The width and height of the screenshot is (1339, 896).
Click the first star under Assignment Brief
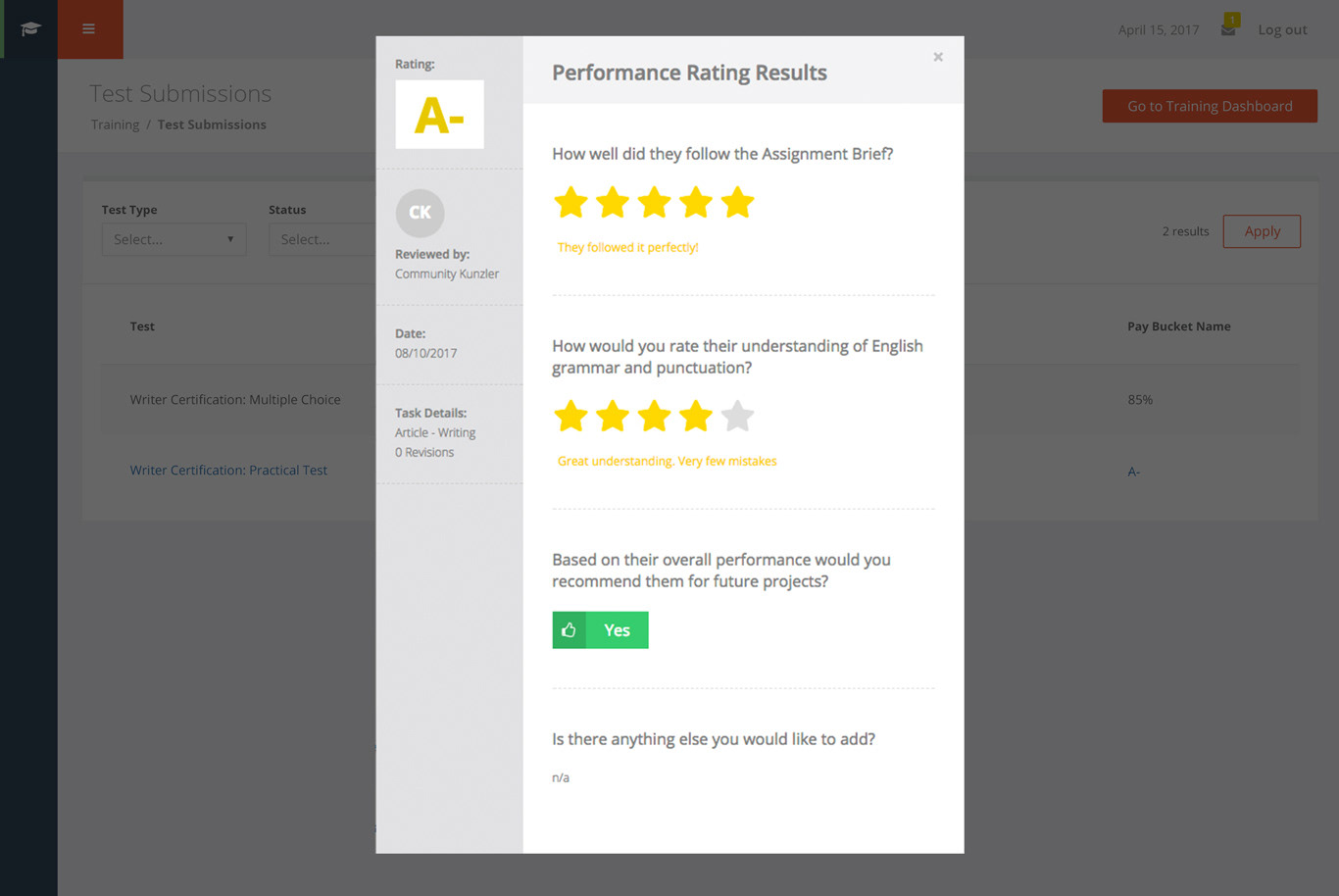point(570,203)
